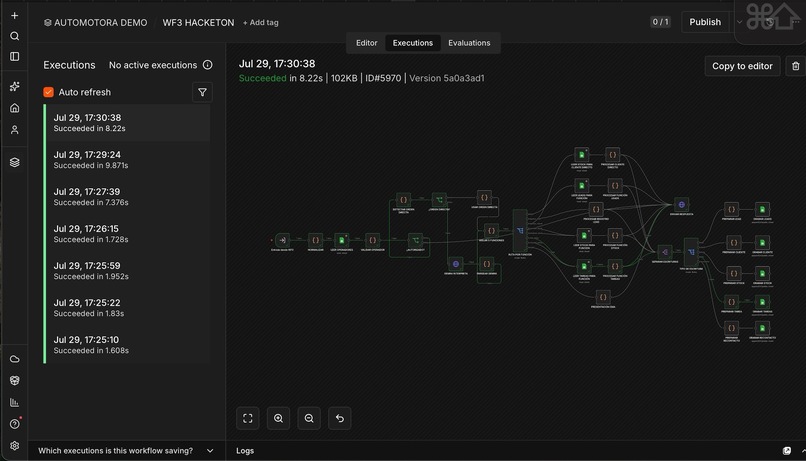Click the WF3 HACKETON workflow name
The height and width of the screenshot is (461, 806).
pos(198,23)
